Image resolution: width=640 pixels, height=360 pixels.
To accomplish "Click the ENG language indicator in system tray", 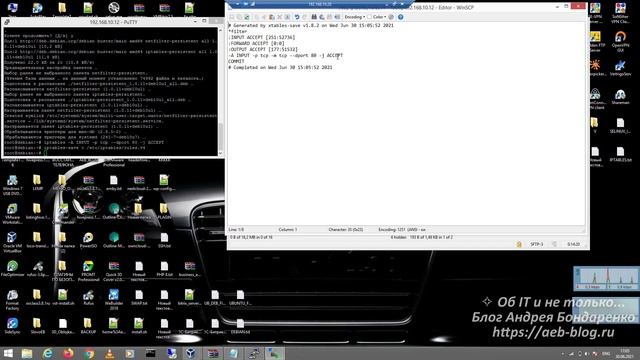I will click(x=606, y=353).
